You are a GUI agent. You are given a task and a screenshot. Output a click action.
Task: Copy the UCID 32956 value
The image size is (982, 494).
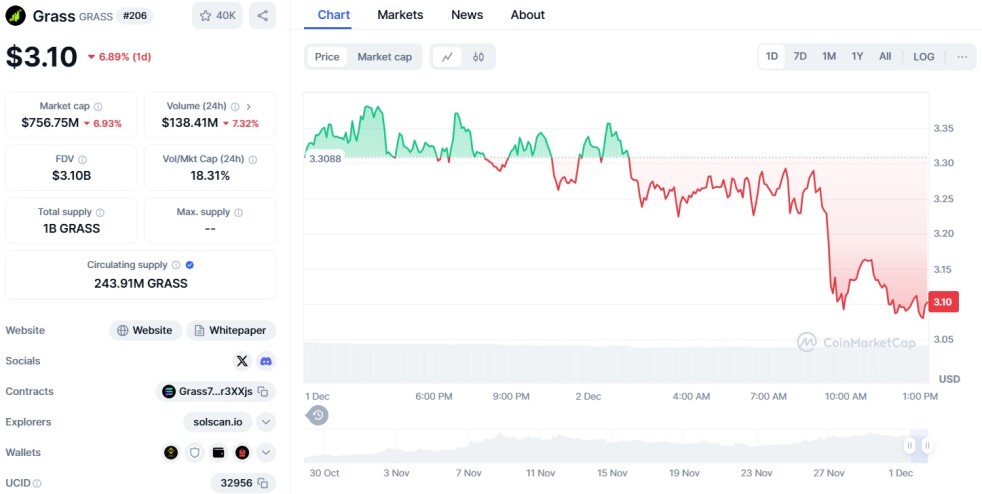(x=263, y=483)
